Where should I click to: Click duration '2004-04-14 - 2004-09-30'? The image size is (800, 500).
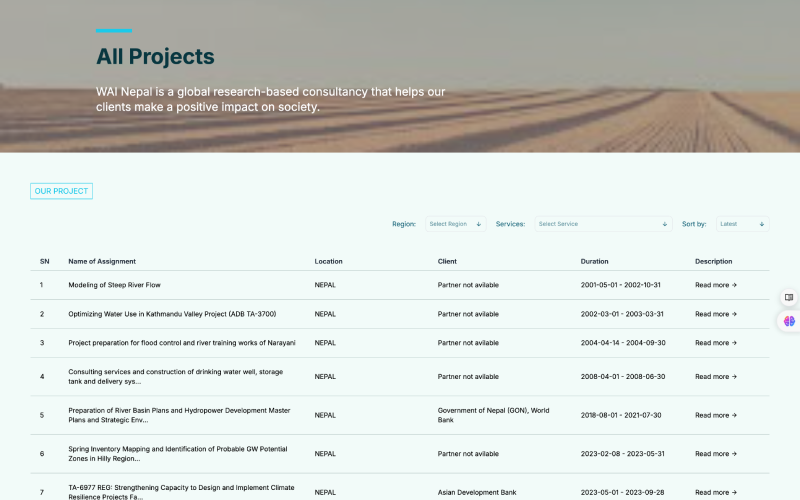[623, 343]
